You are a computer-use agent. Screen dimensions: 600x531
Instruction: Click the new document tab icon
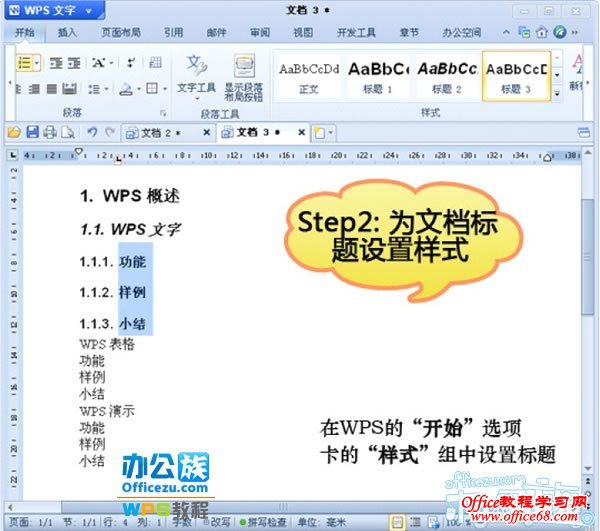[x=320, y=133]
